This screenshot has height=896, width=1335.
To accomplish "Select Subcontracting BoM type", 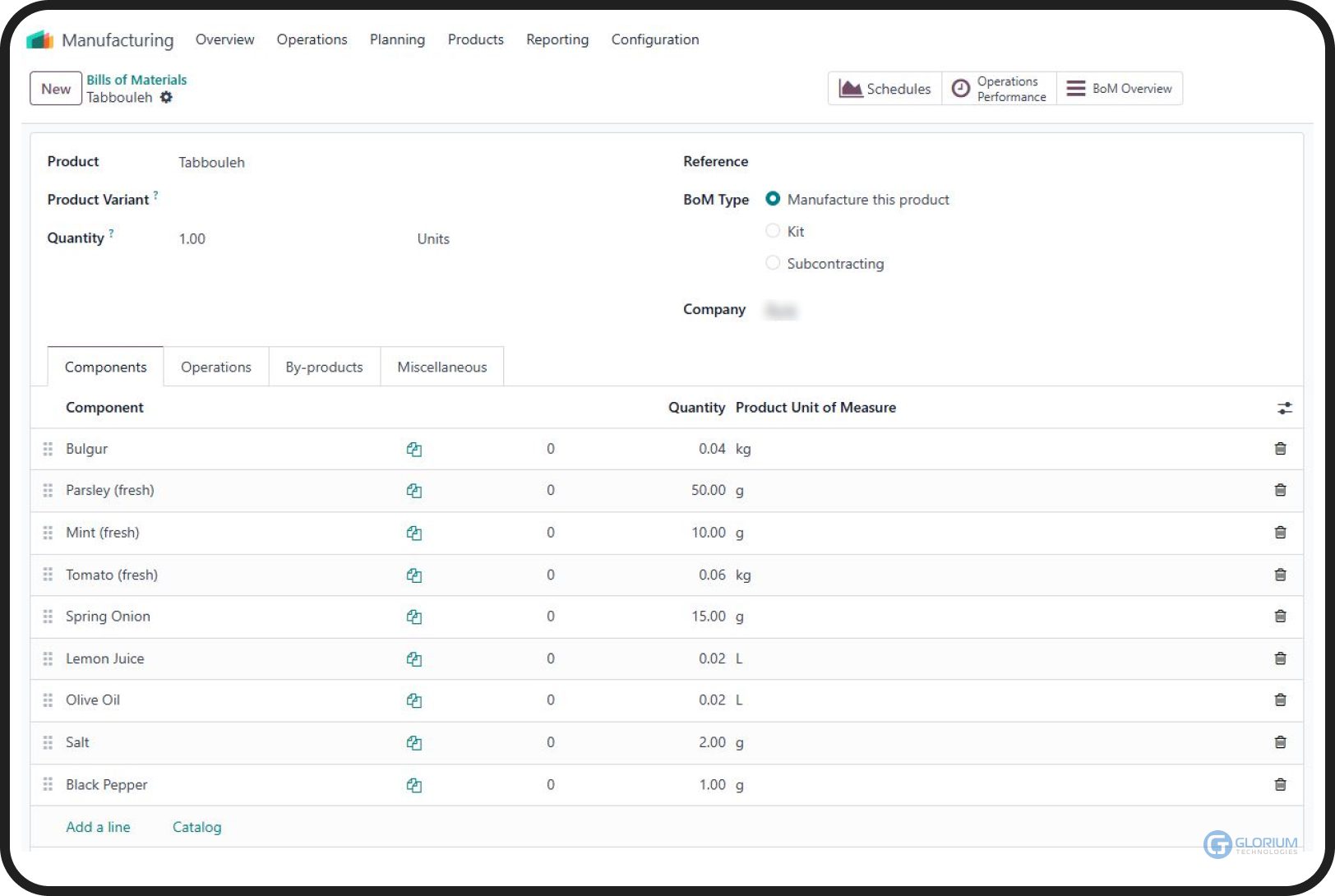I will pyautogui.click(x=773, y=263).
